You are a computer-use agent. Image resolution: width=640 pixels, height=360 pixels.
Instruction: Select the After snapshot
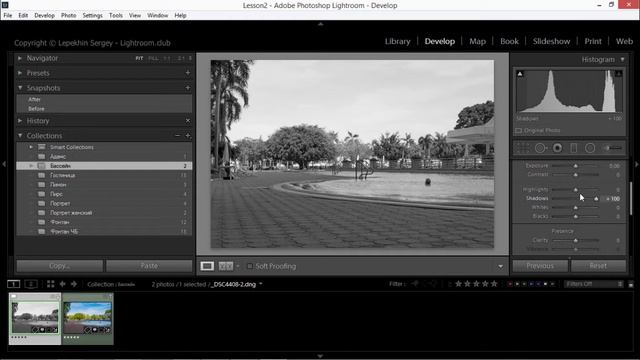click(34, 100)
